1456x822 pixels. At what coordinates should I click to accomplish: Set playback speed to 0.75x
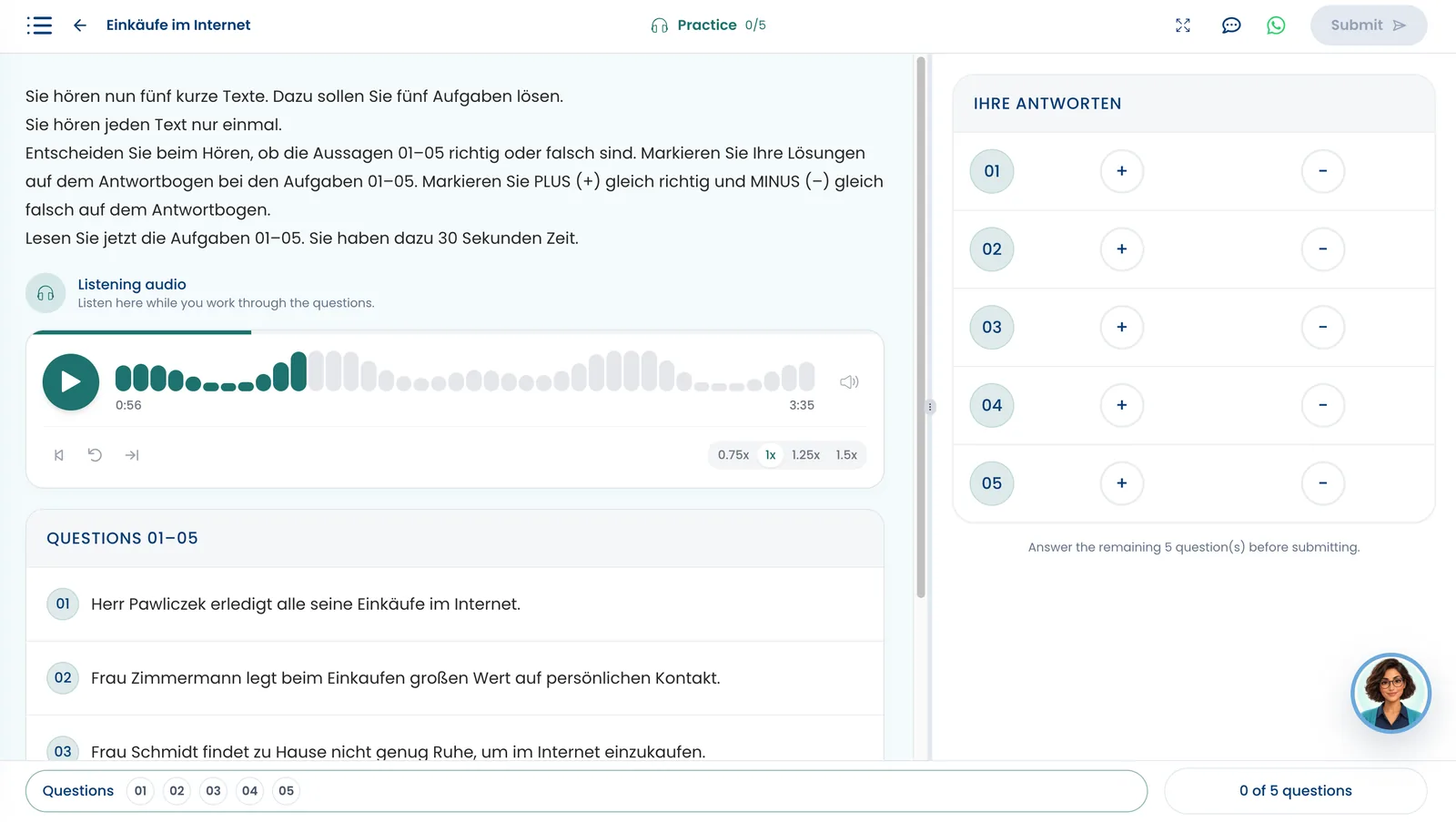pos(733,455)
